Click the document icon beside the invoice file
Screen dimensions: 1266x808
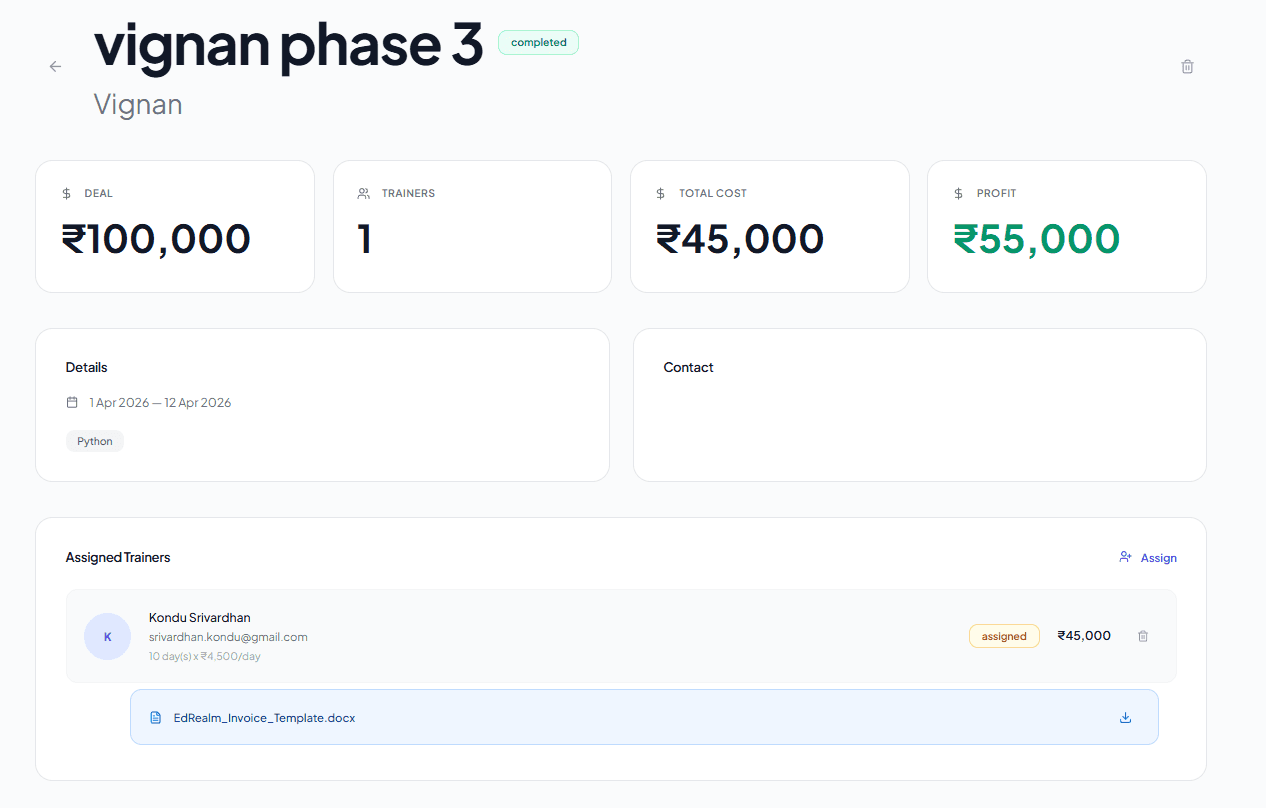click(155, 717)
